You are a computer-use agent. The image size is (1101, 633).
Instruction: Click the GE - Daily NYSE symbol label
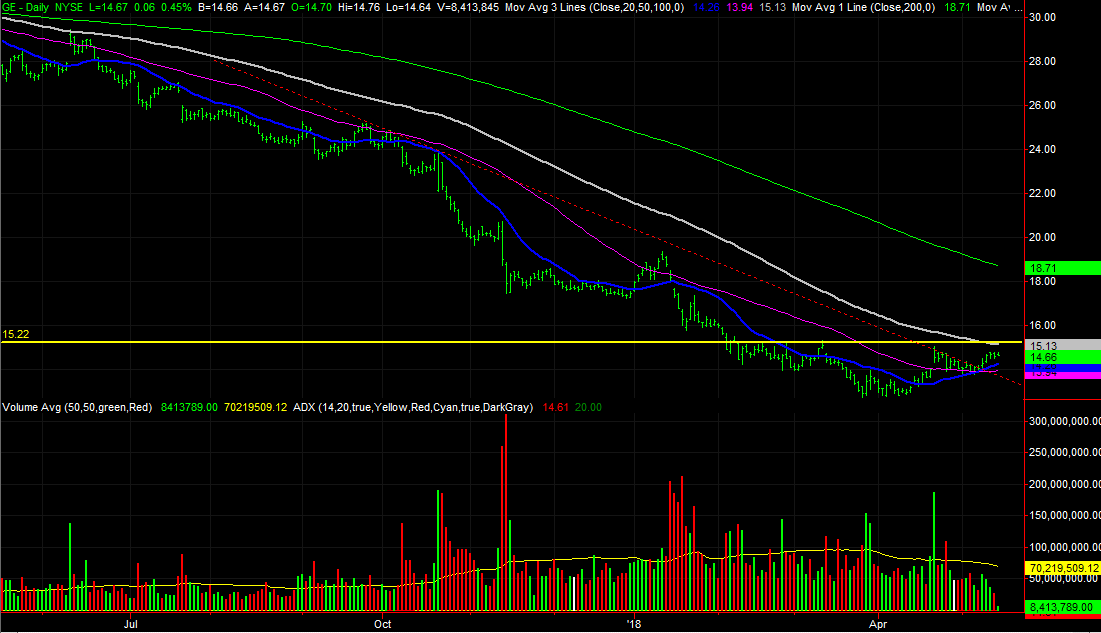(x=42, y=7)
